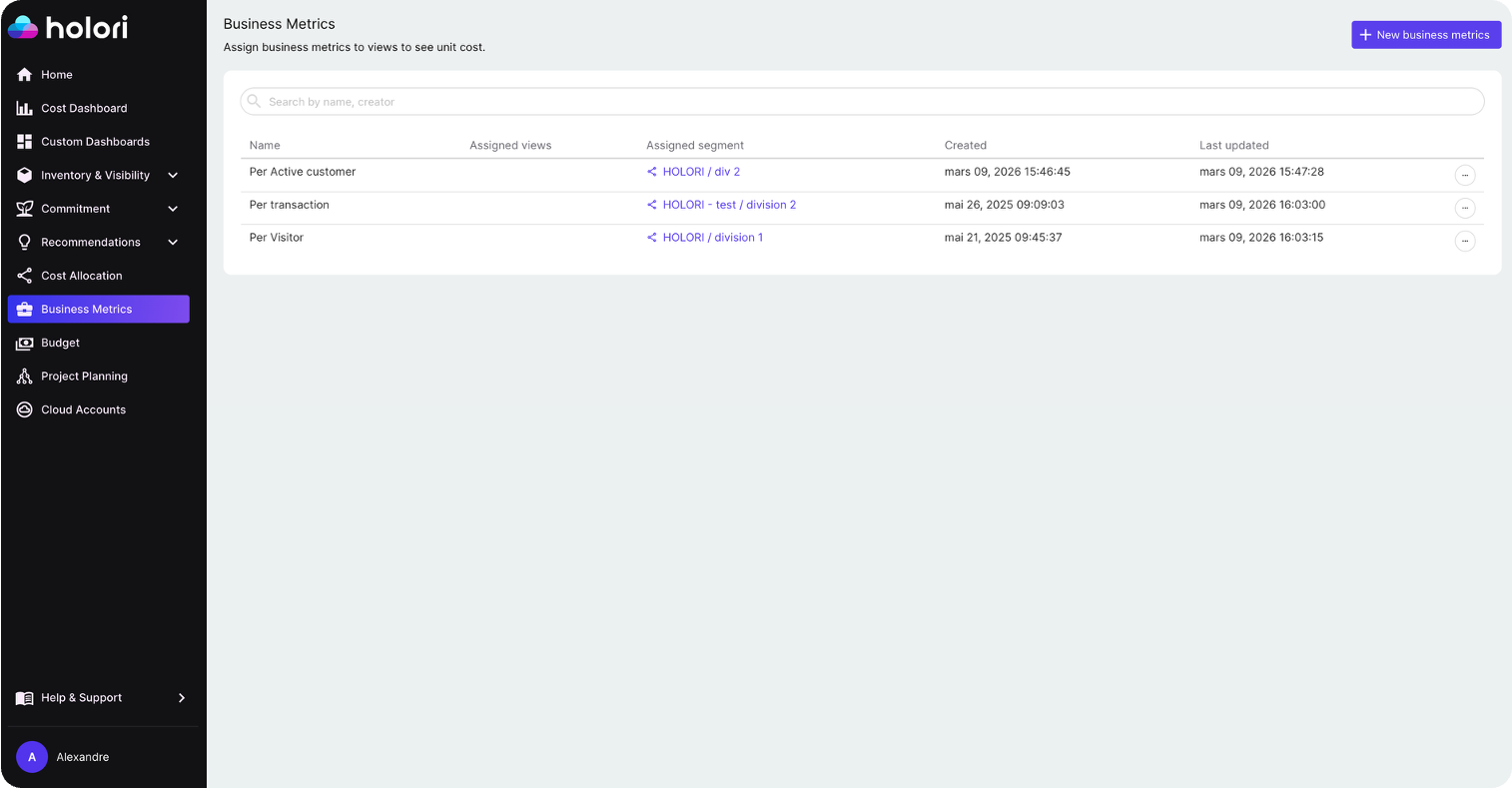The height and width of the screenshot is (789, 1512).
Task: Click the search magnifier icon
Action: click(253, 101)
